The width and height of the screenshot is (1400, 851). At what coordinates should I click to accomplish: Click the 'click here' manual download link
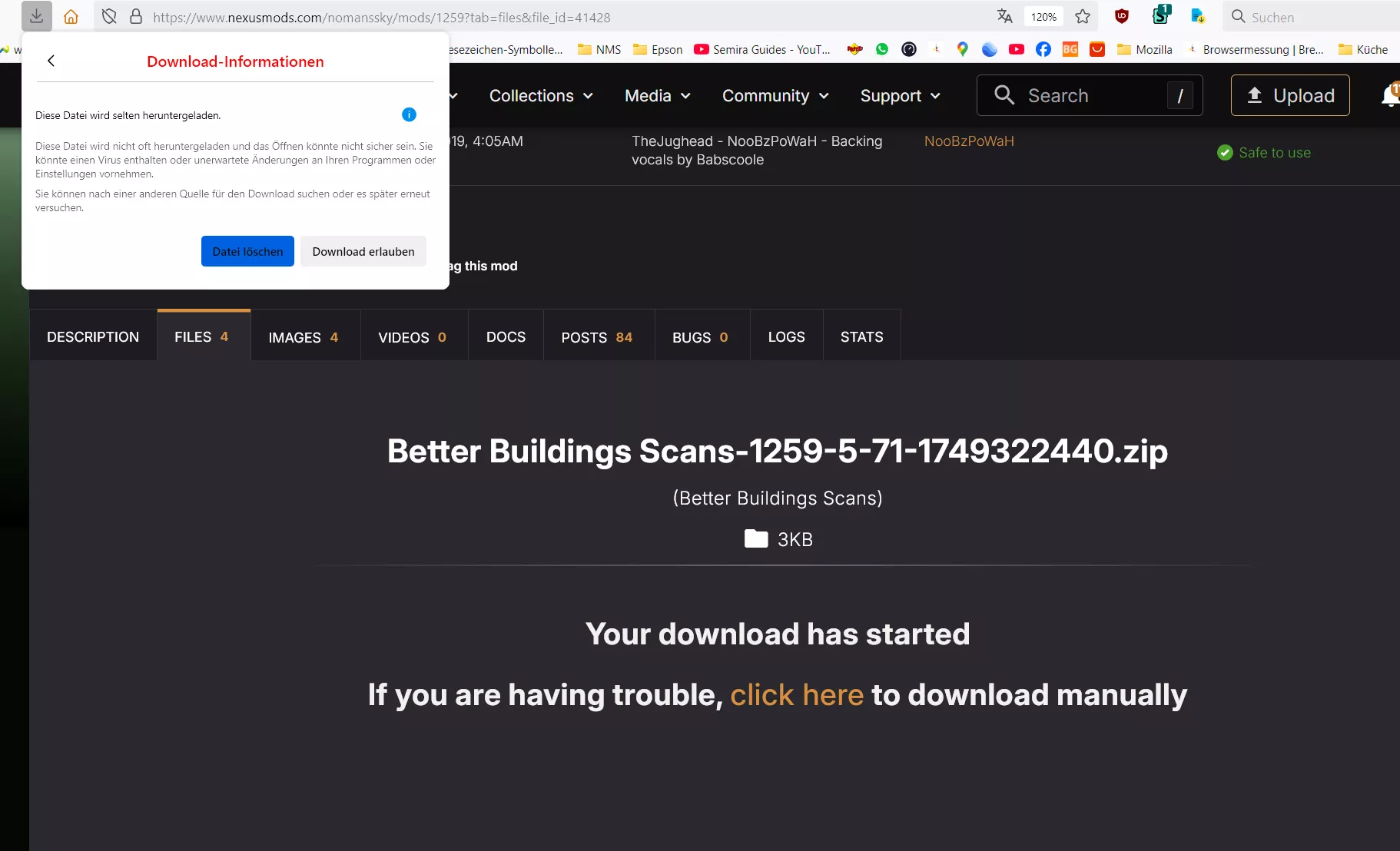(797, 694)
